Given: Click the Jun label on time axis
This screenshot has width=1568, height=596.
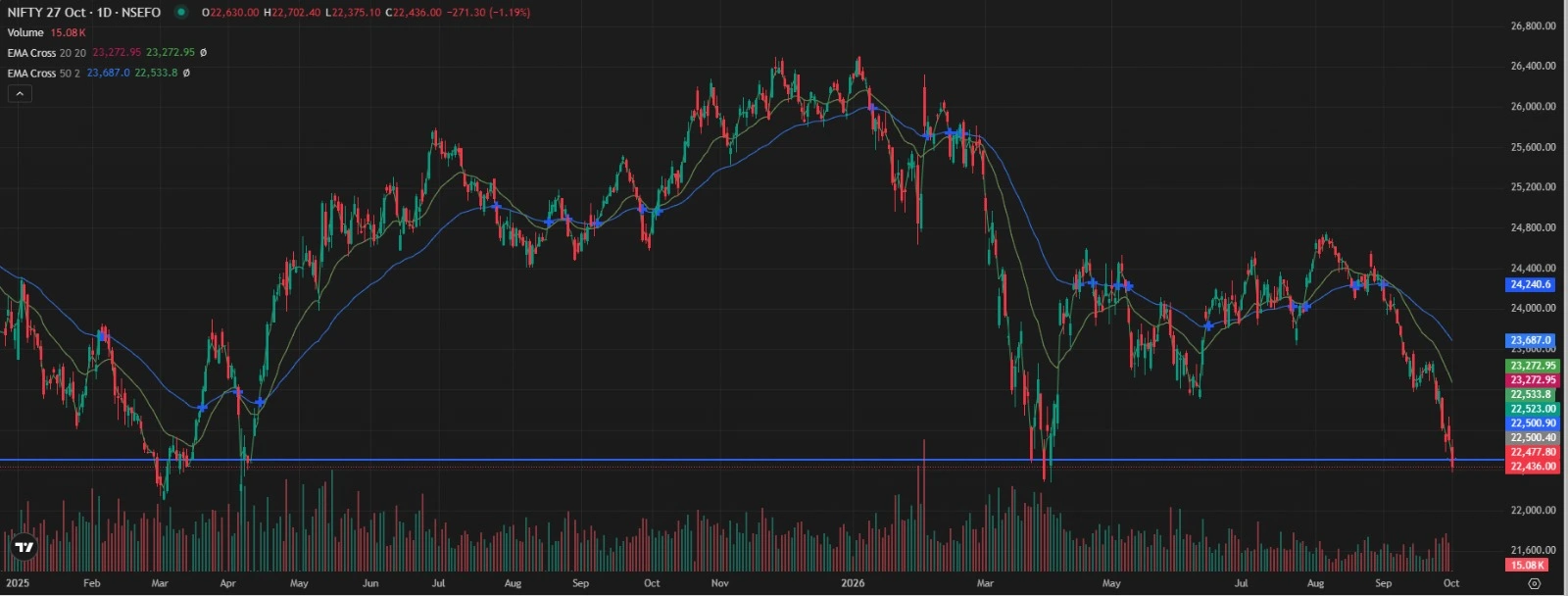Looking at the screenshot, I should (370, 583).
